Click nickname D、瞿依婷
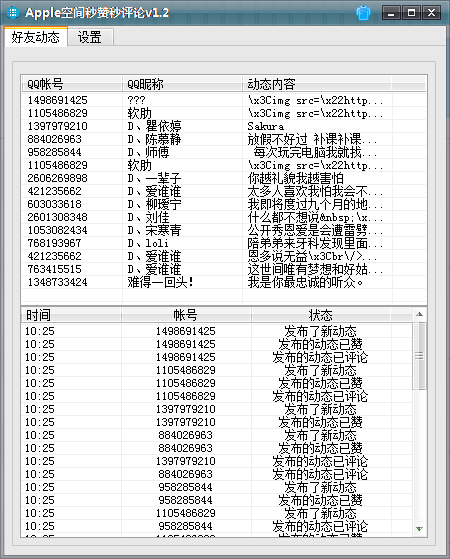Screen dimensions: 450x559 [154, 126]
